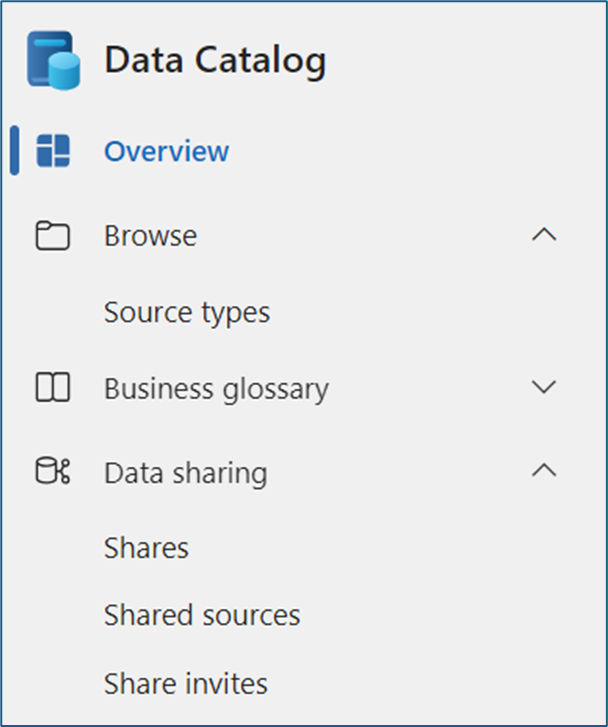Click the Business glossary book icon
The image size is (608, 727).
(x=52, y=388)
